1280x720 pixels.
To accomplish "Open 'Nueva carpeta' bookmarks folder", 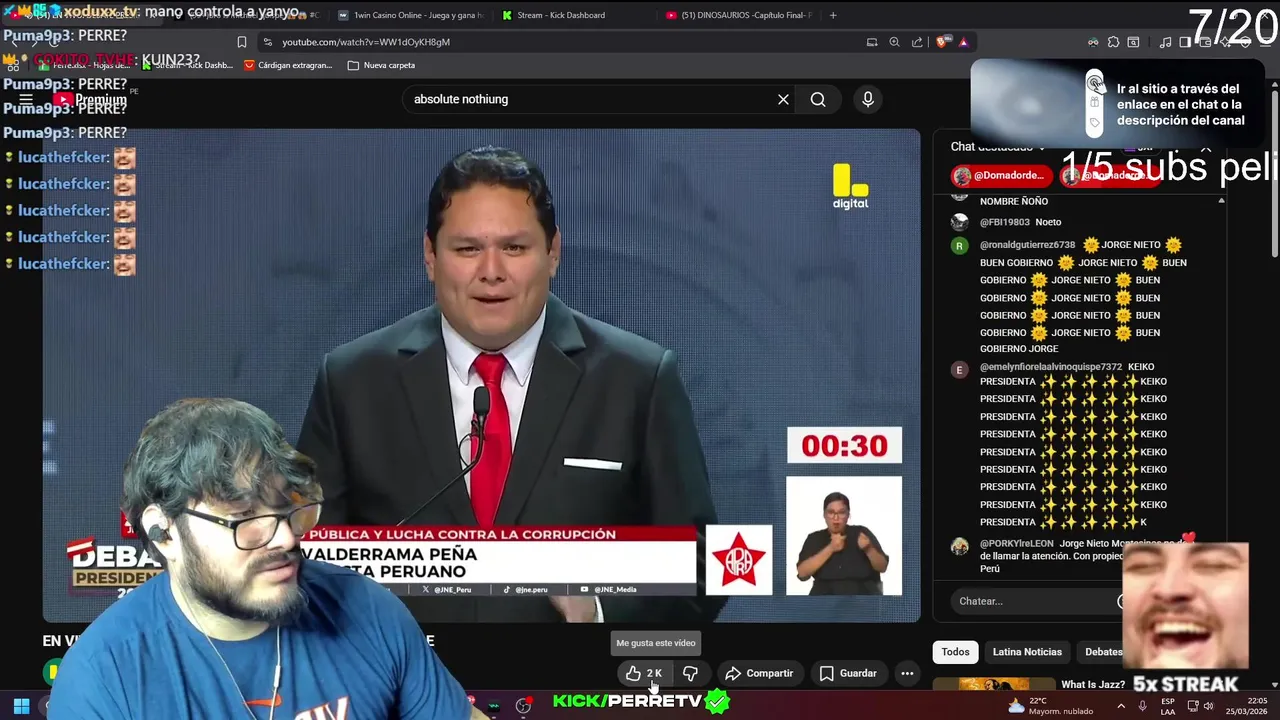I will [x=381, y=65].
